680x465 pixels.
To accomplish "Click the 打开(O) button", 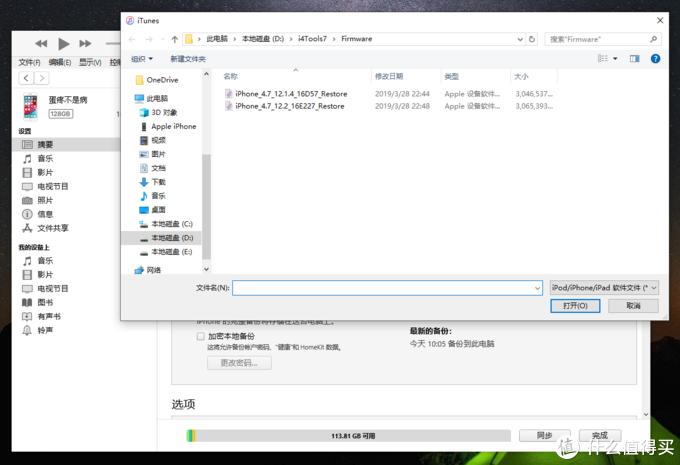I will [575, 306].
